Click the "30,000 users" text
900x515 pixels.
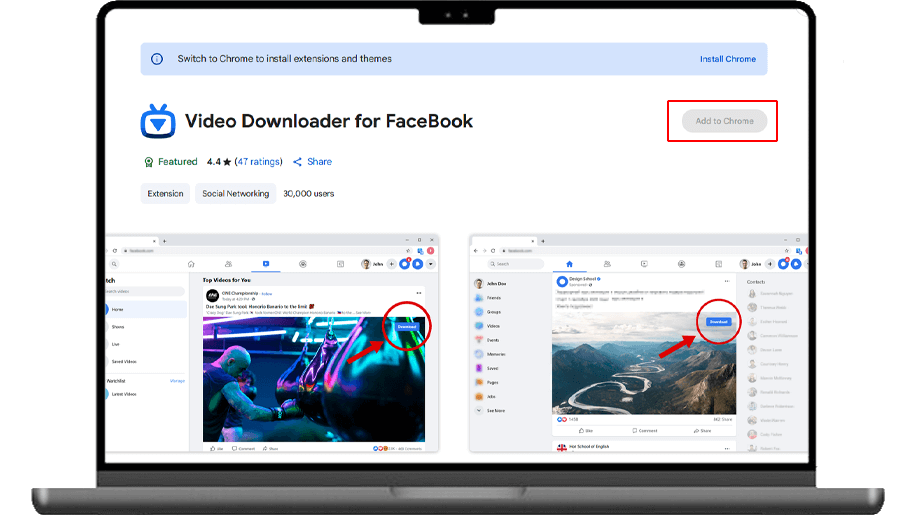point(308,193)
